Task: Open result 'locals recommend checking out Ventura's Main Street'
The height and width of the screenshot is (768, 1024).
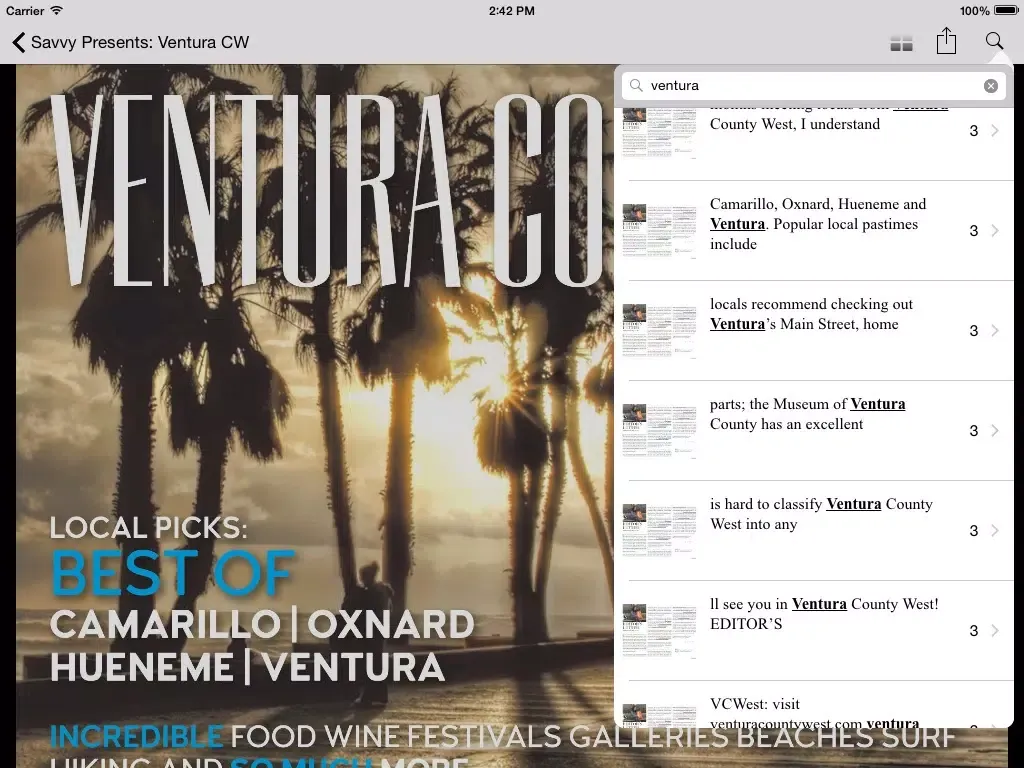Action: (814, 330)
